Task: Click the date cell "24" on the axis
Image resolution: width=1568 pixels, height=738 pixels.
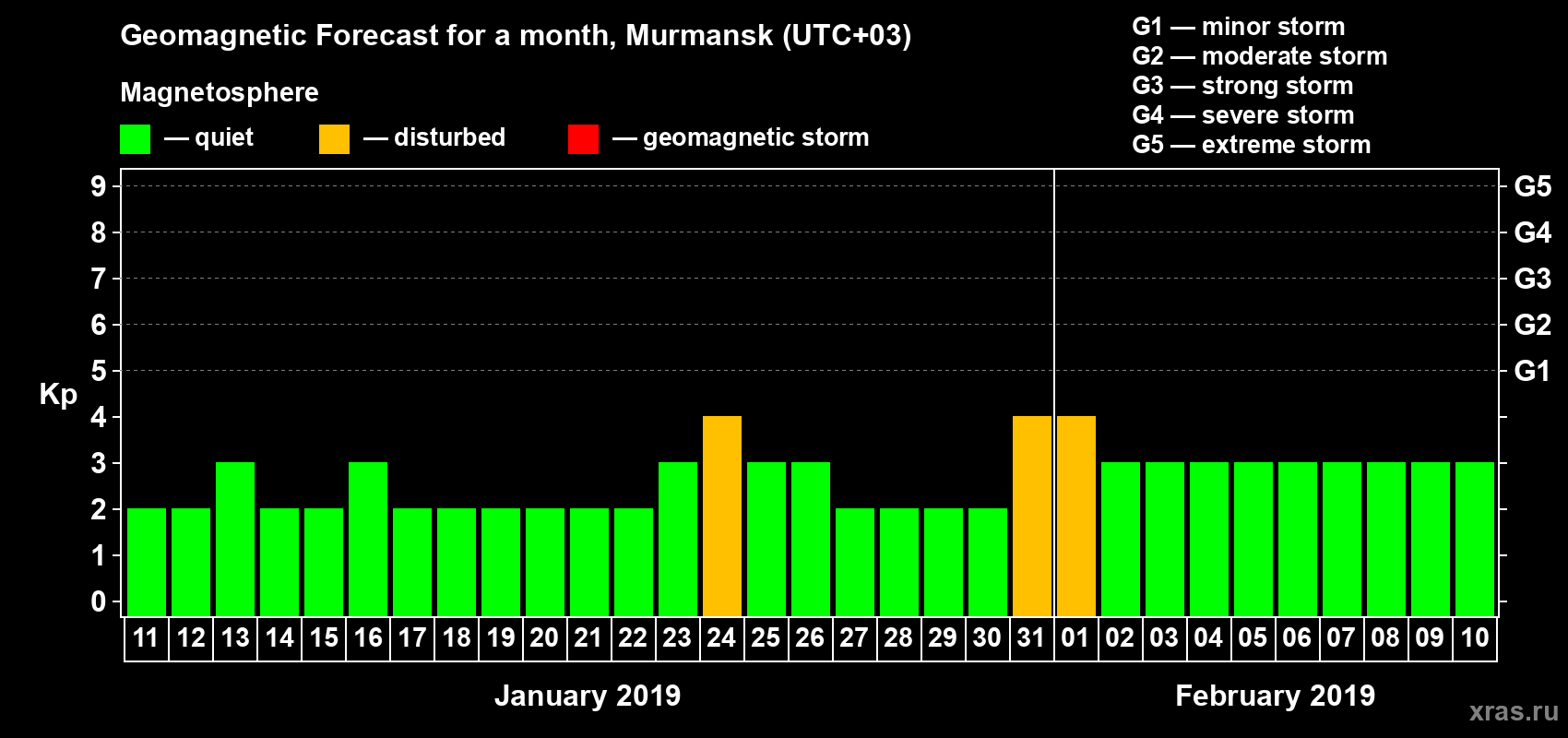Action: click(722, 638)
